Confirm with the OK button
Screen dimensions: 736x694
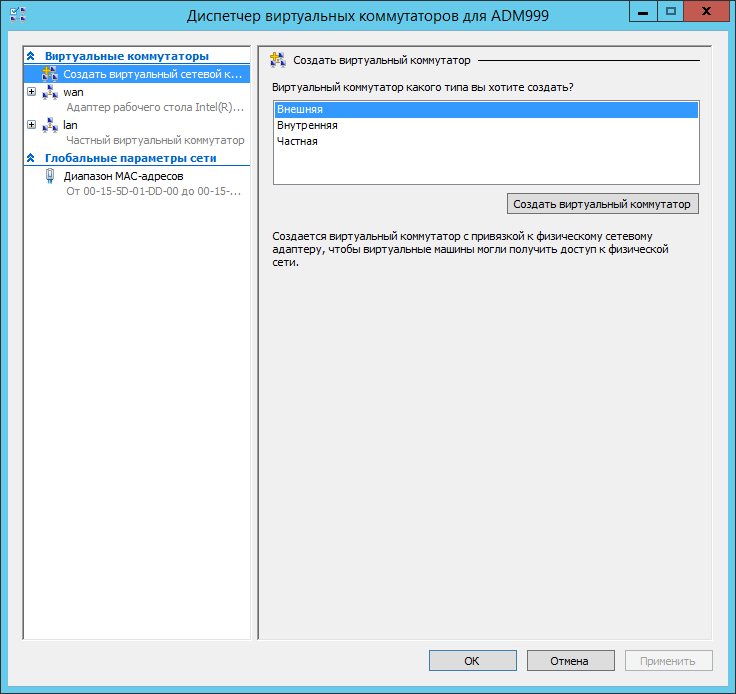pyautogui.click(x=473, y=661)
